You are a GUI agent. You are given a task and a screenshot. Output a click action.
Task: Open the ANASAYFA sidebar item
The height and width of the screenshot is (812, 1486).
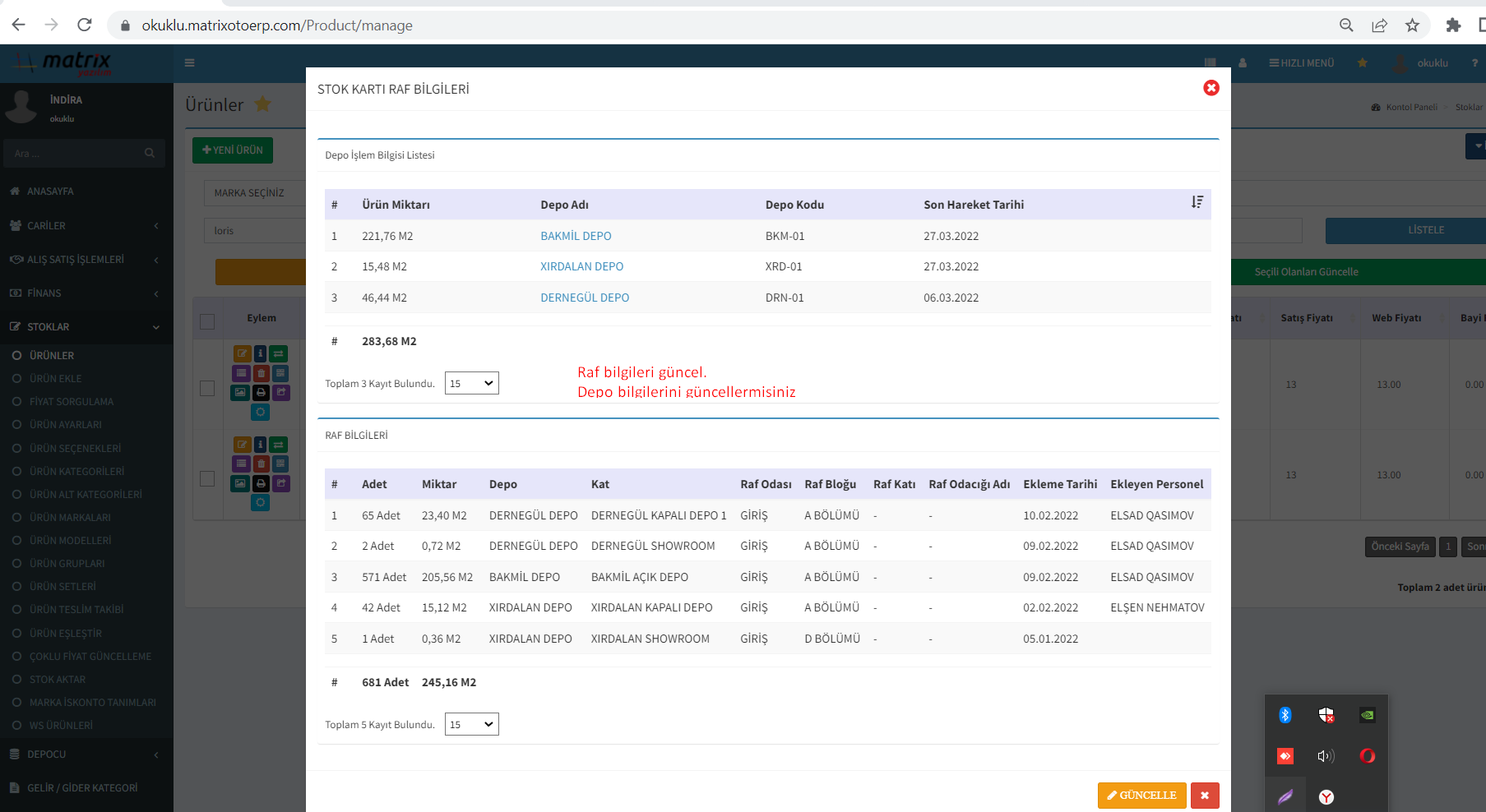click(50, 191)
